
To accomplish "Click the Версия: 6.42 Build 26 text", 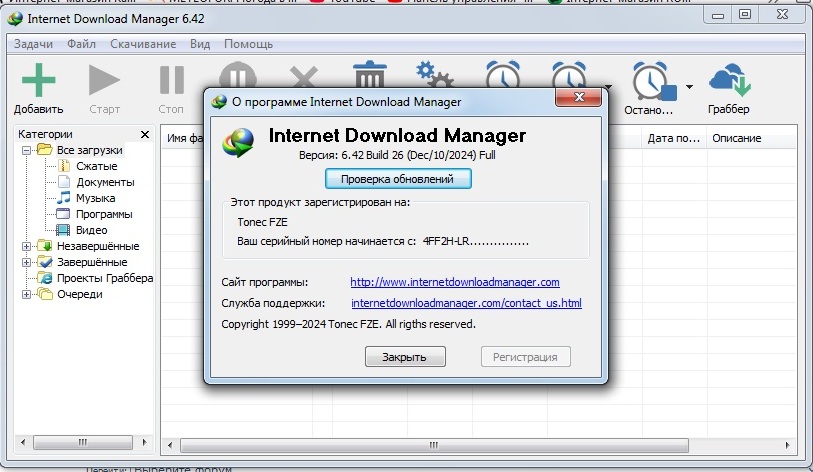I will point(398,155).
